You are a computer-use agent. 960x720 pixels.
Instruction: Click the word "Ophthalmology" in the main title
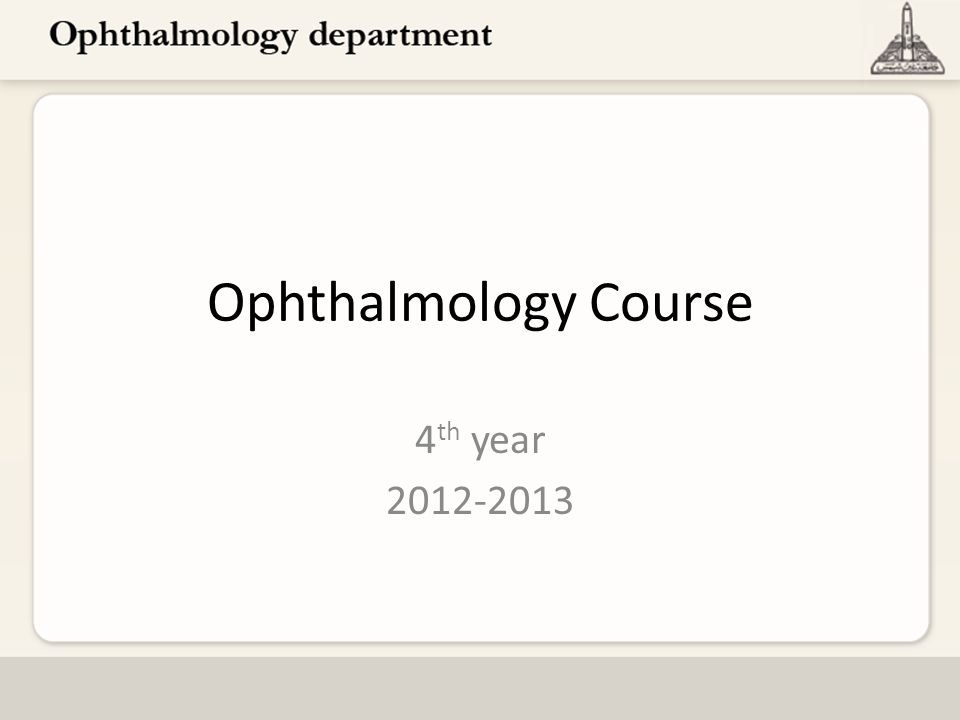coord(392,304)
